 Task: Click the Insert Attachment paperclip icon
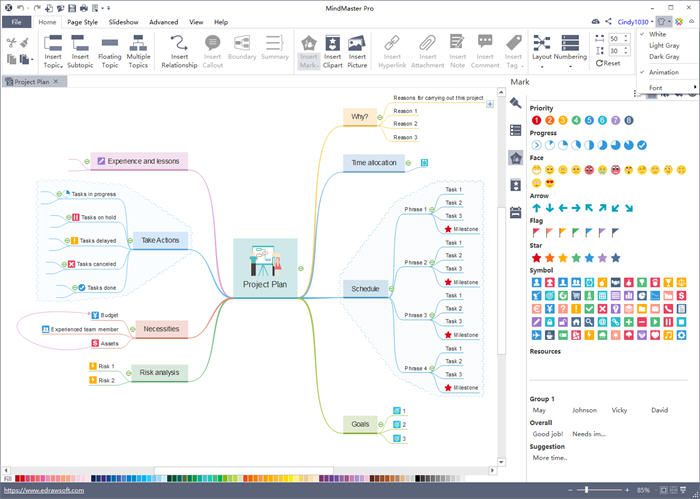427,43
